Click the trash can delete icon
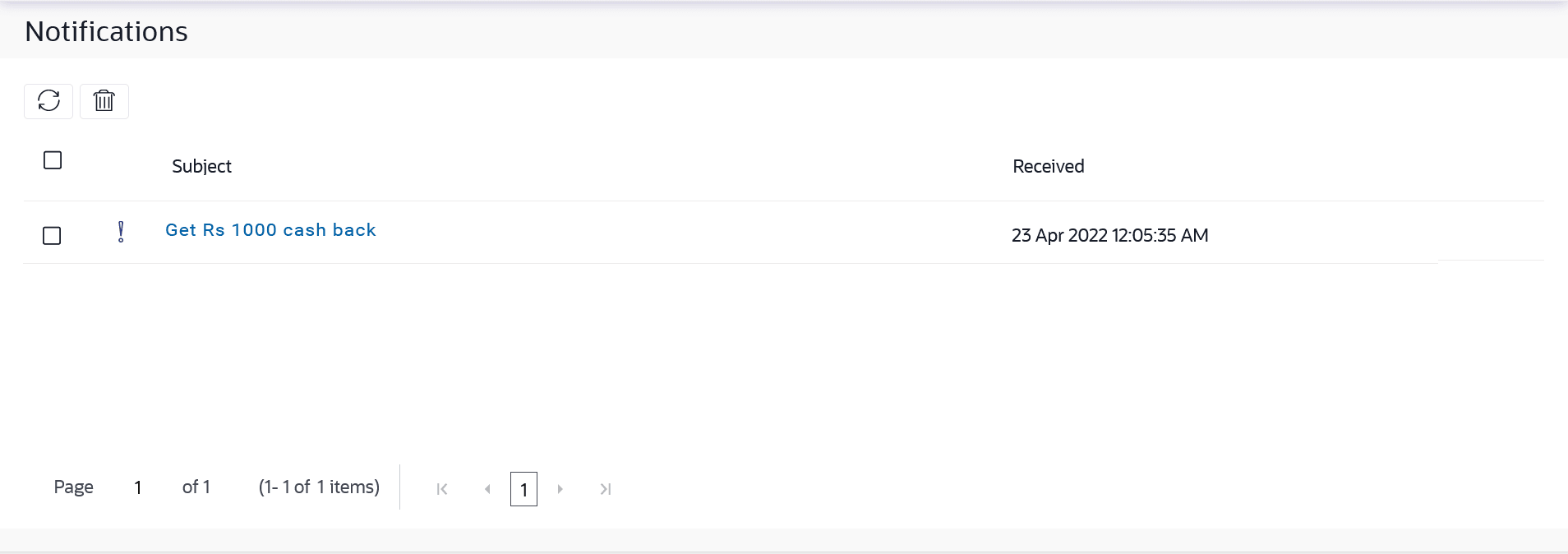This screenshot has height=554, width=1568. 104,101
